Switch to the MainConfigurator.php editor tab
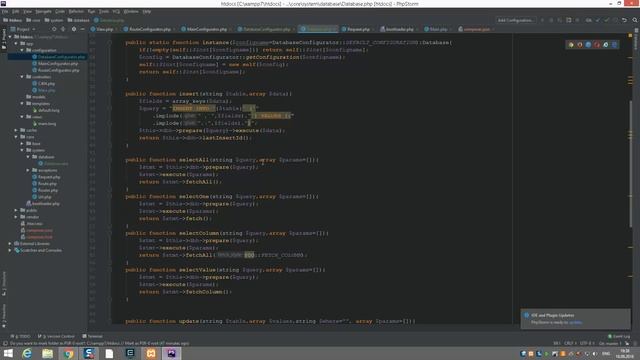This screenshot has height=360, width=640. click(207, 29)
